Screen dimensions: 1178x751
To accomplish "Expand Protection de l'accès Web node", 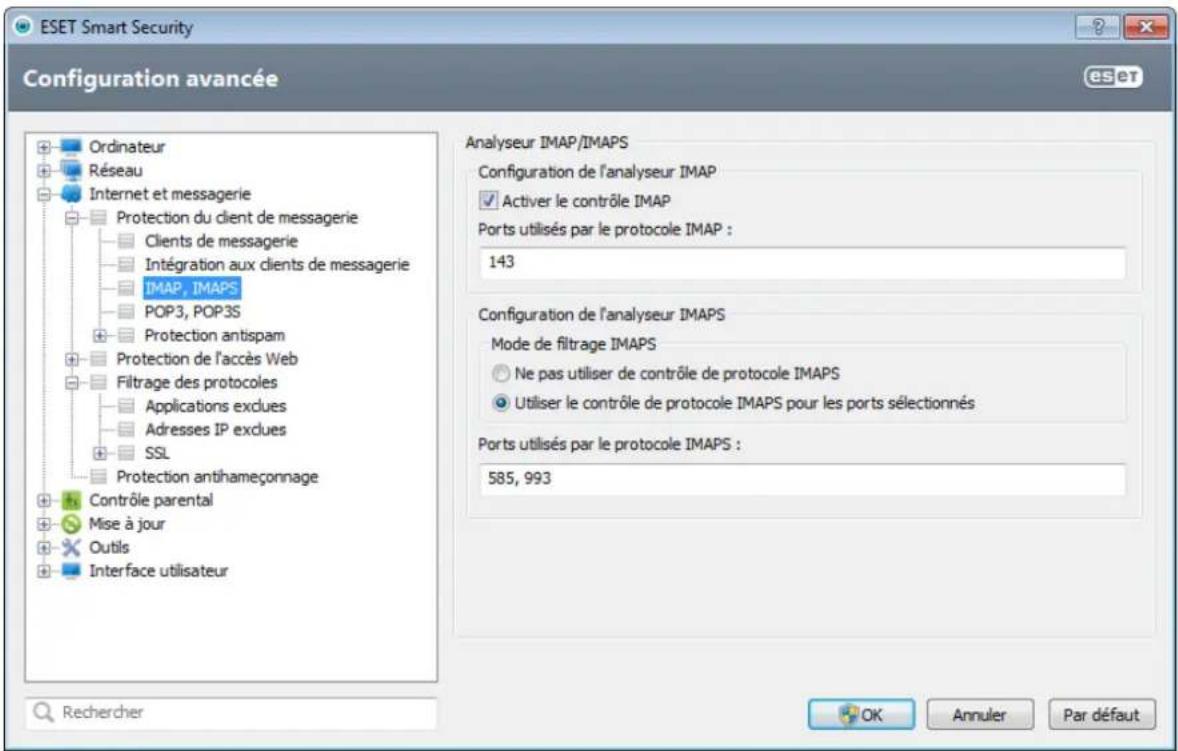I will point(72,359).
